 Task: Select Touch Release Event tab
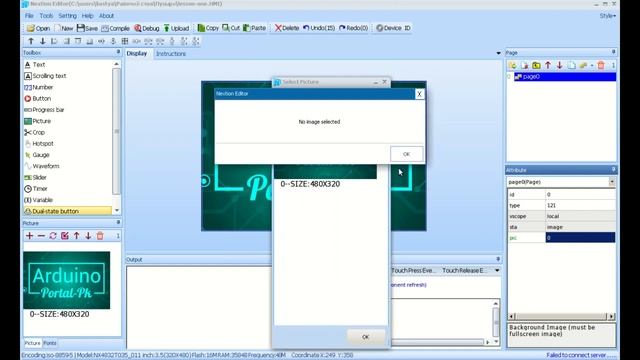(464, 270)
